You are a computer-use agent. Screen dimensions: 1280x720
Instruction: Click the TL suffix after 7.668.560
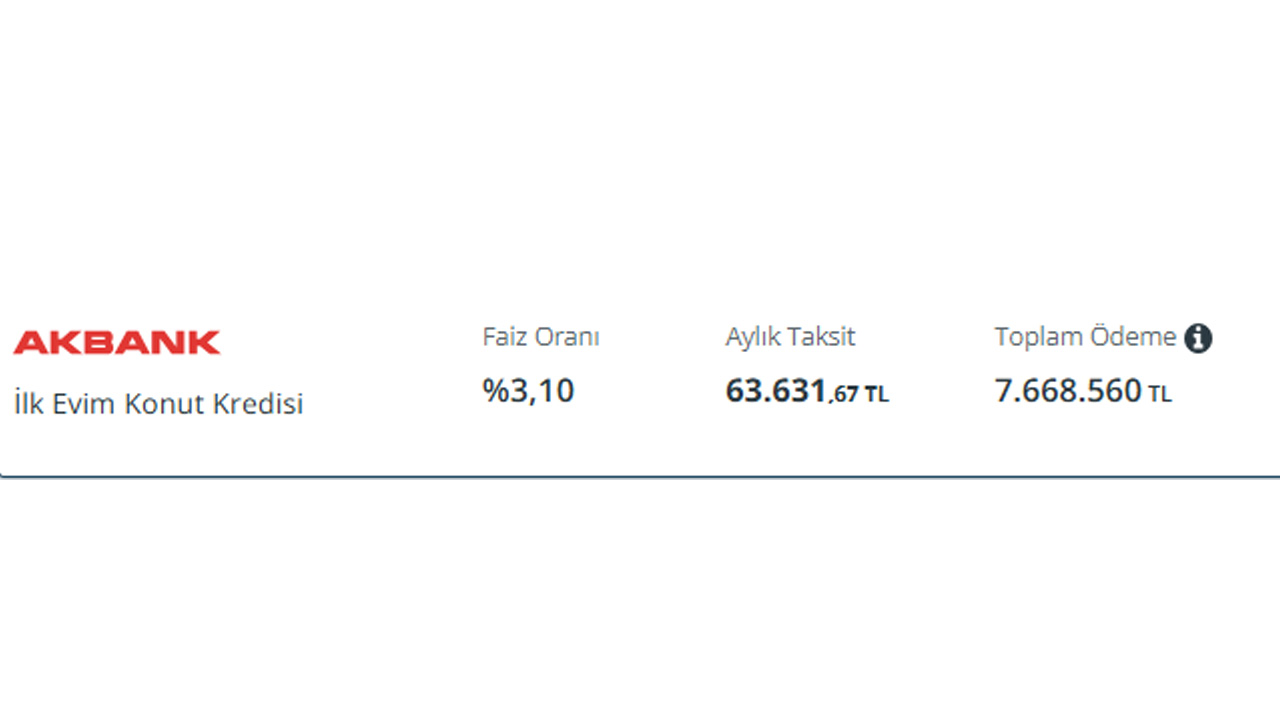[1160, 395]
